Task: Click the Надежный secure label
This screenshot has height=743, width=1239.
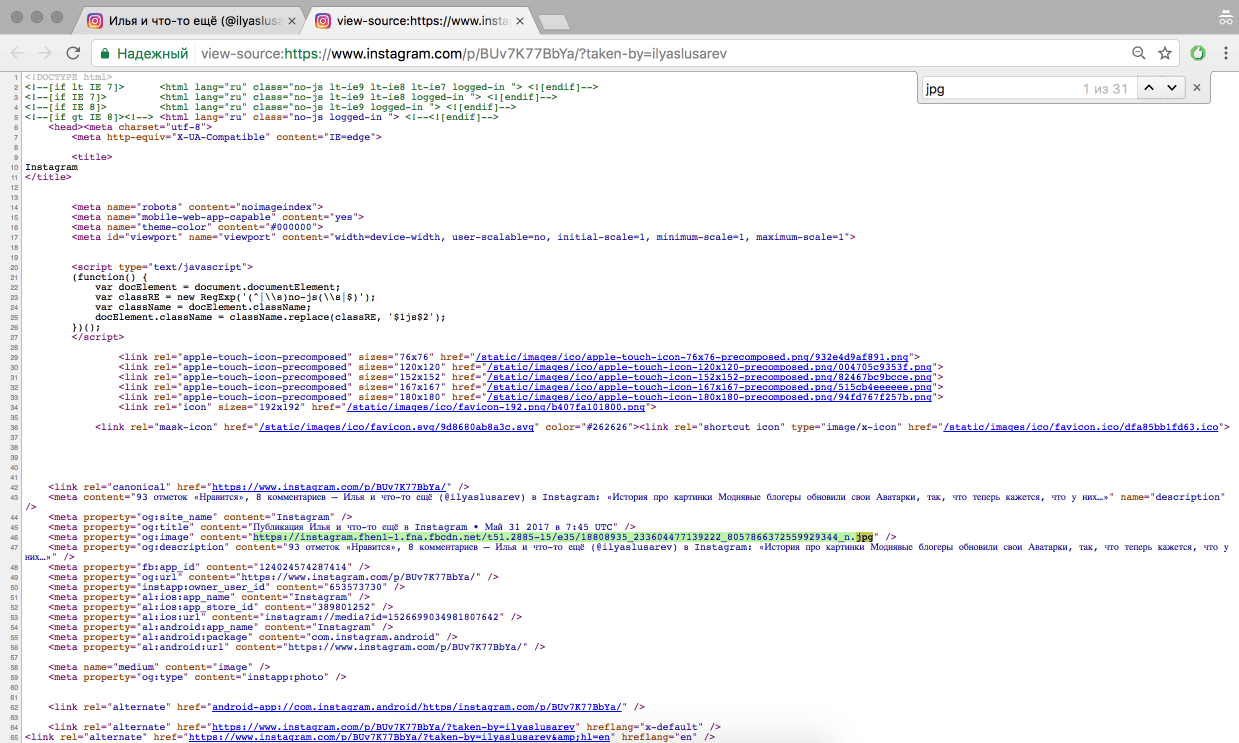Action: point(152,54)
